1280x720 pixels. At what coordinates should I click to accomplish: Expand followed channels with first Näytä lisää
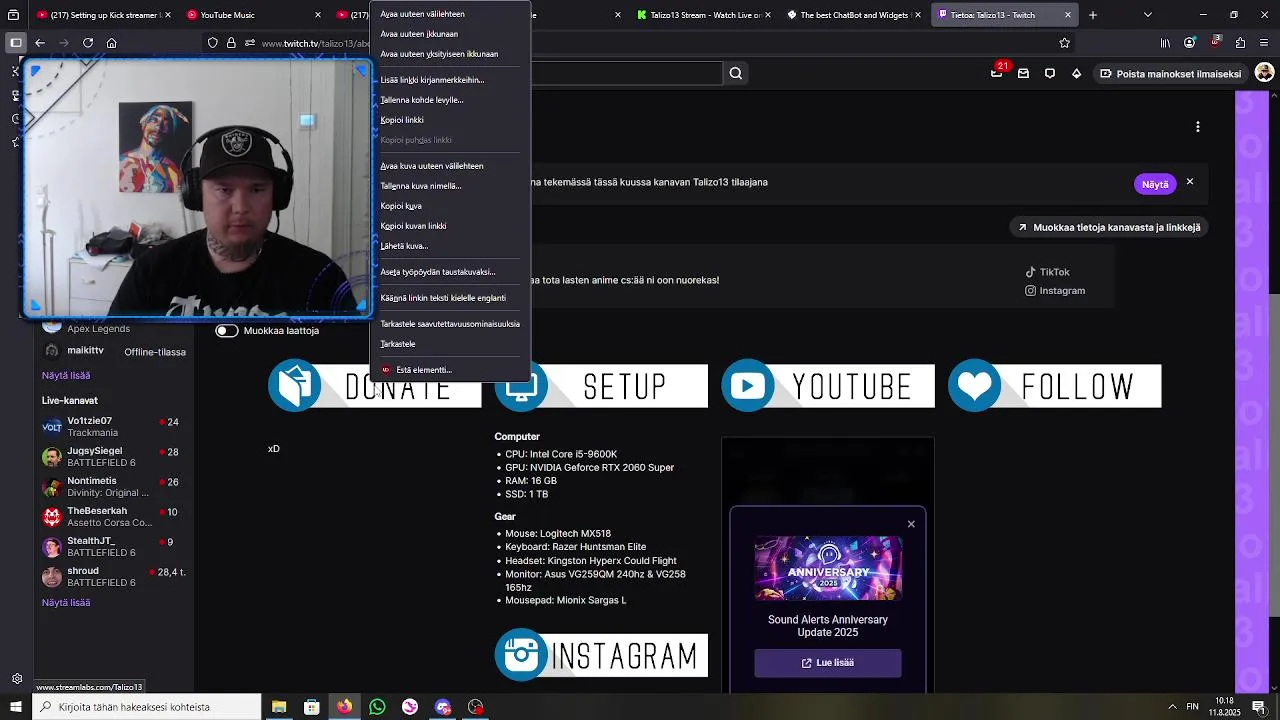coord(66,376)
